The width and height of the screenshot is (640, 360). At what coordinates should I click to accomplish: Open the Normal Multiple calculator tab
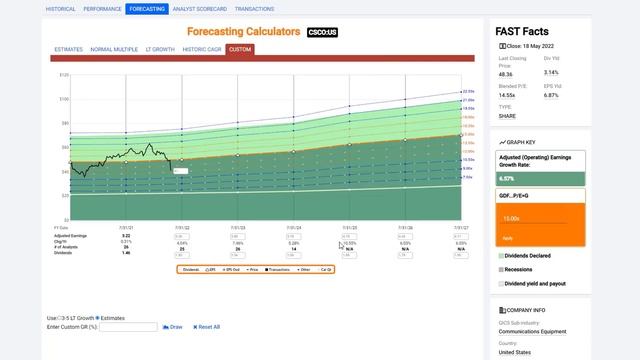point(114,49)
